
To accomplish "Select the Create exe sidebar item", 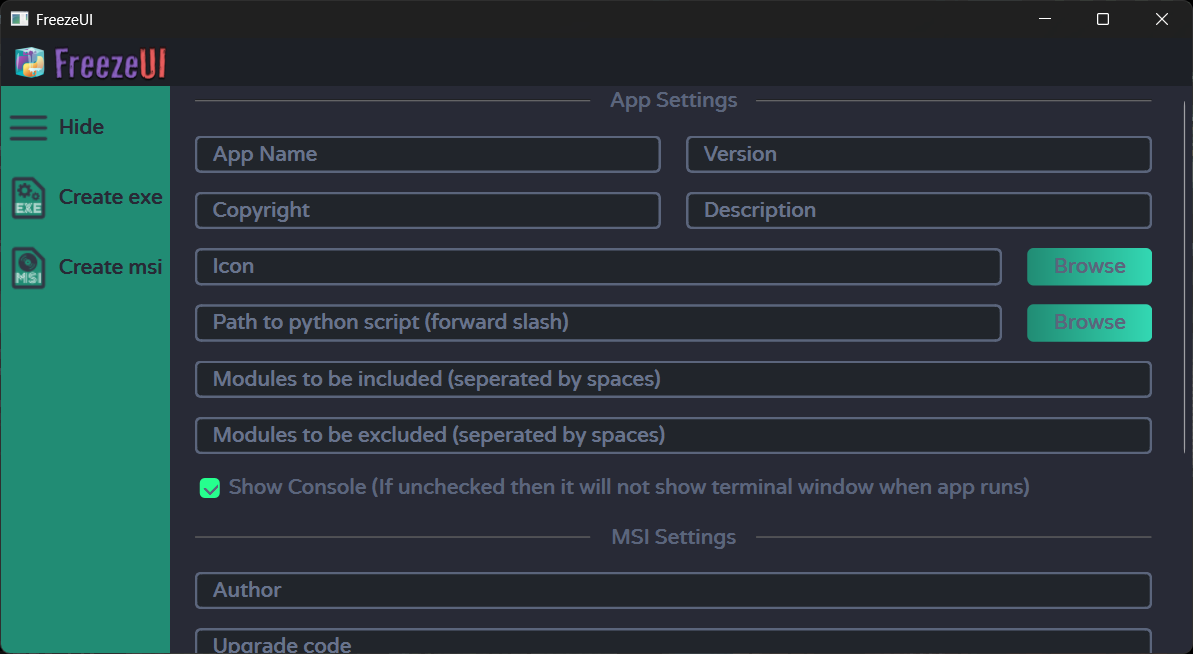I will coord(110,198).
